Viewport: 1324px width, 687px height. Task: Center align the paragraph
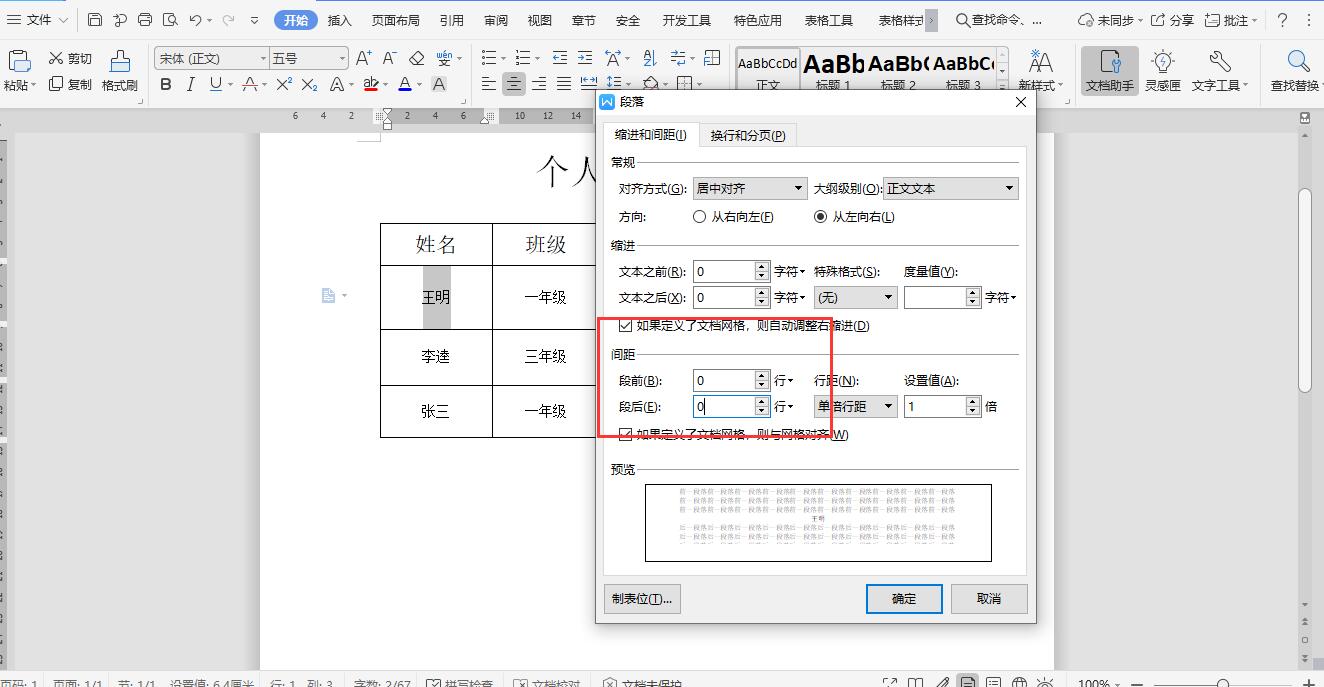[514, 85]
